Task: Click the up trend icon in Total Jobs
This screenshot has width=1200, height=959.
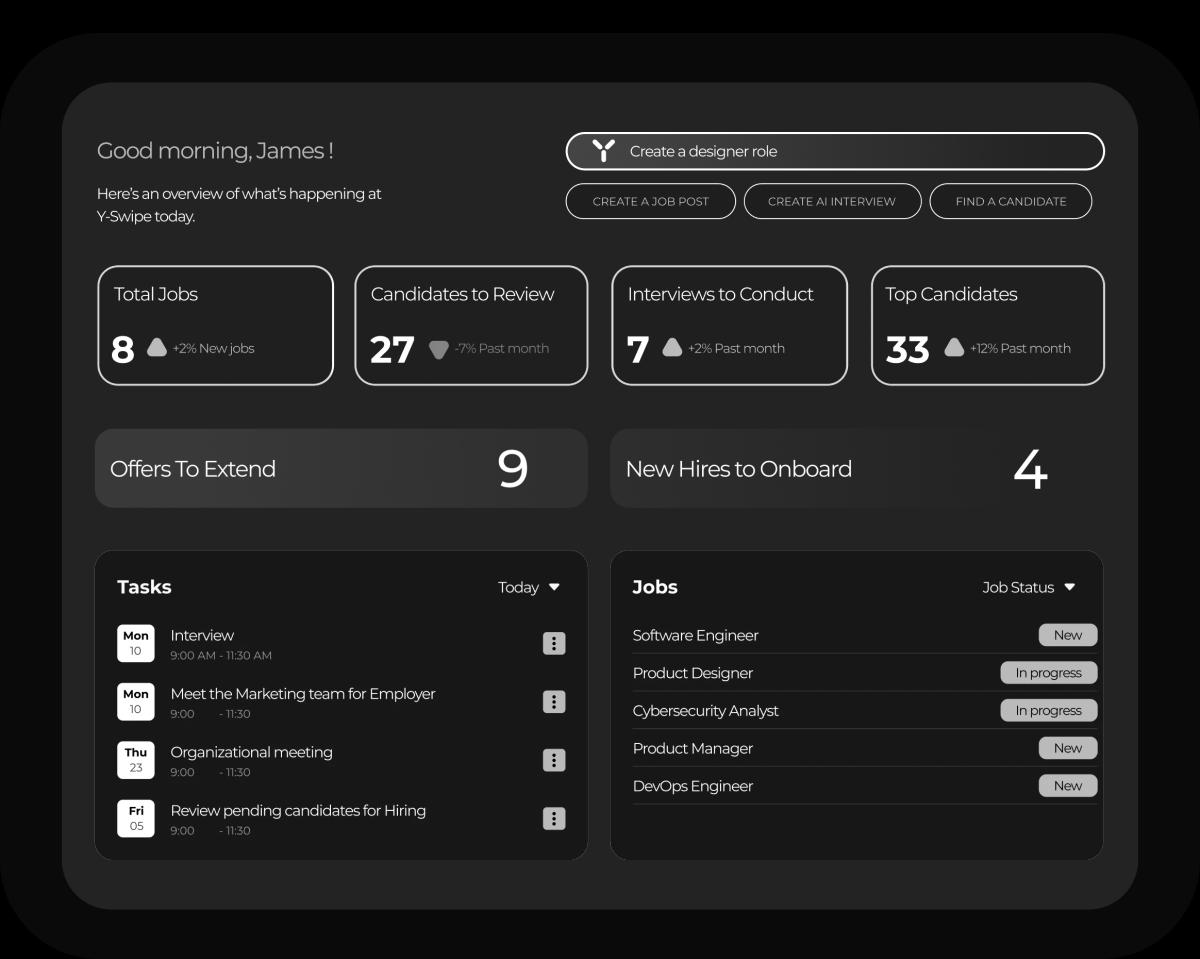Action: [157, 347]
